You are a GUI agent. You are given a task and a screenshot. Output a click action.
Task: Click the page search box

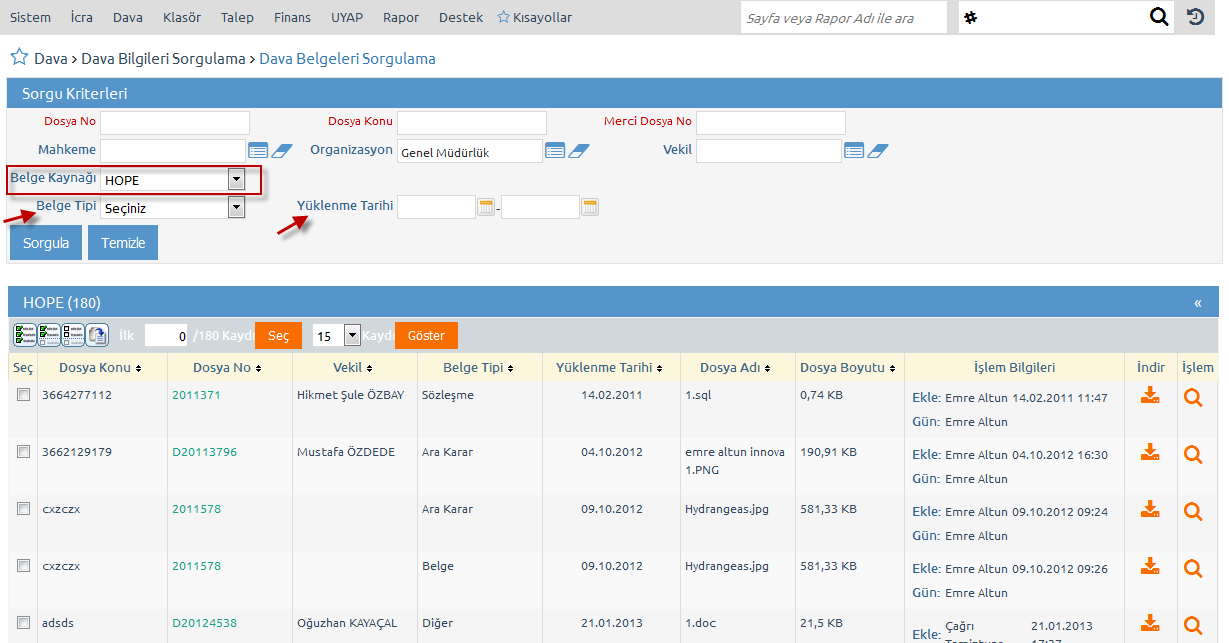click(844, 18)
